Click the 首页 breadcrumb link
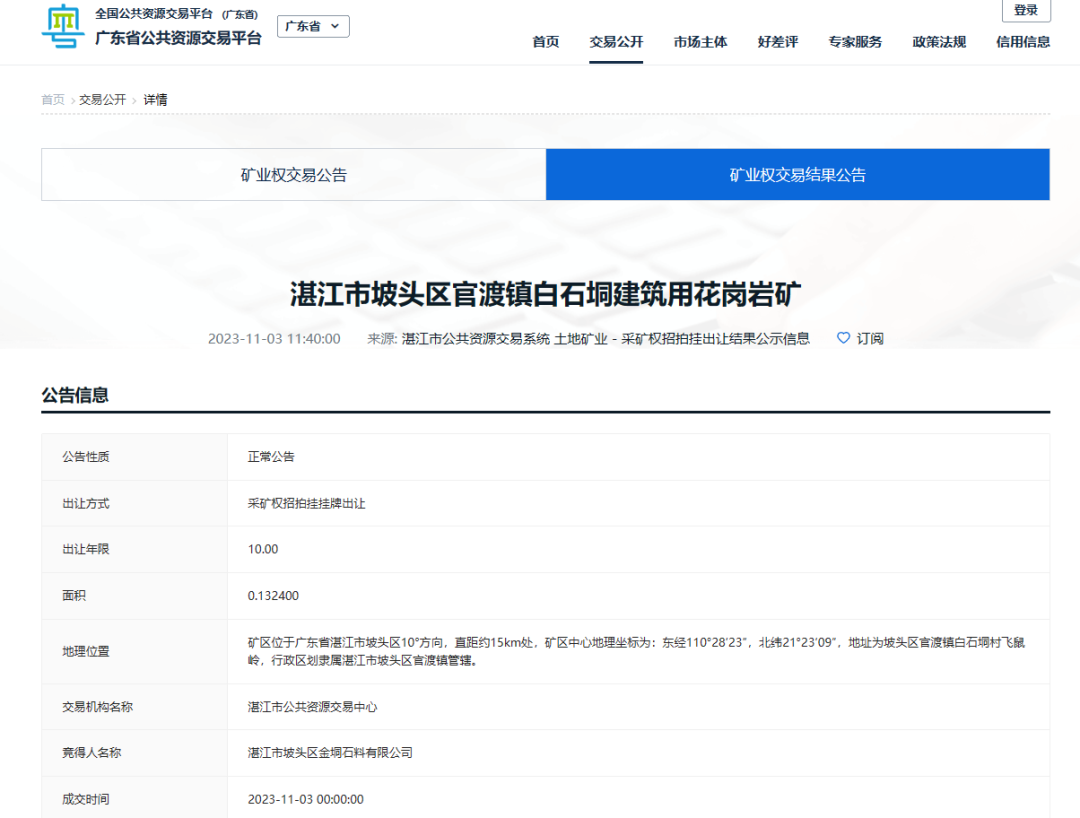The height and width of the screenshot is (818, 1080). (x=52, y=100)
